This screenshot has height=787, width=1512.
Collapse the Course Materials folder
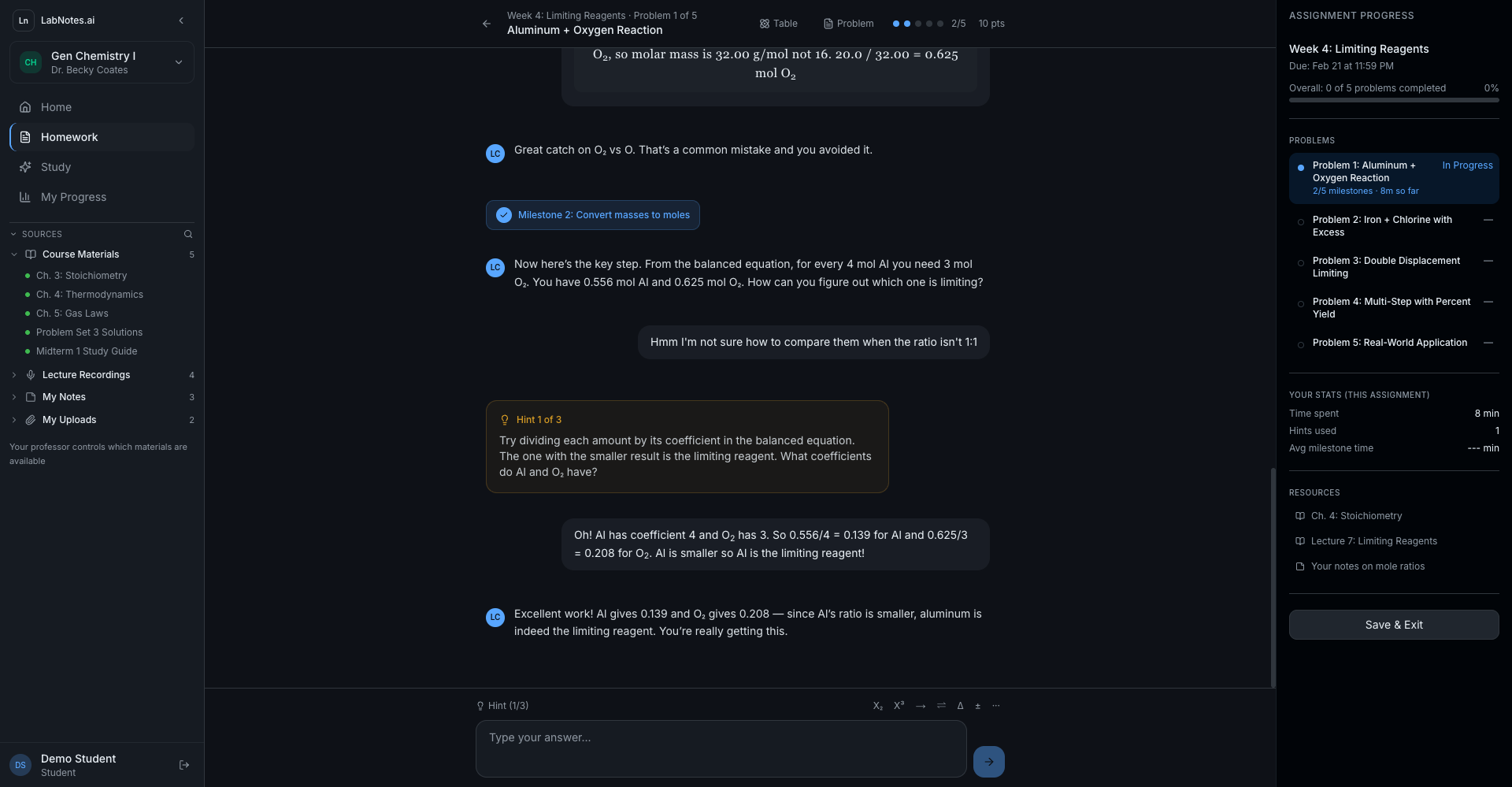pos(14,254)
